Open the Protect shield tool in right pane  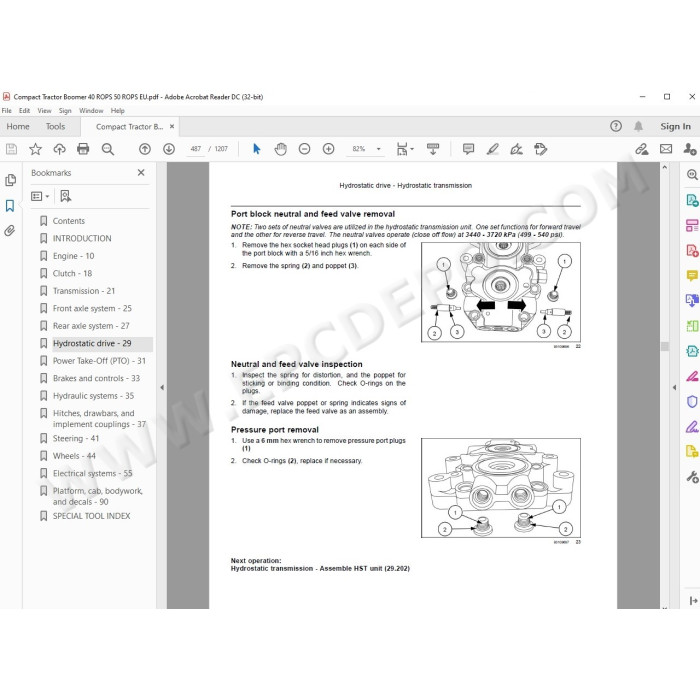(692, 401)
